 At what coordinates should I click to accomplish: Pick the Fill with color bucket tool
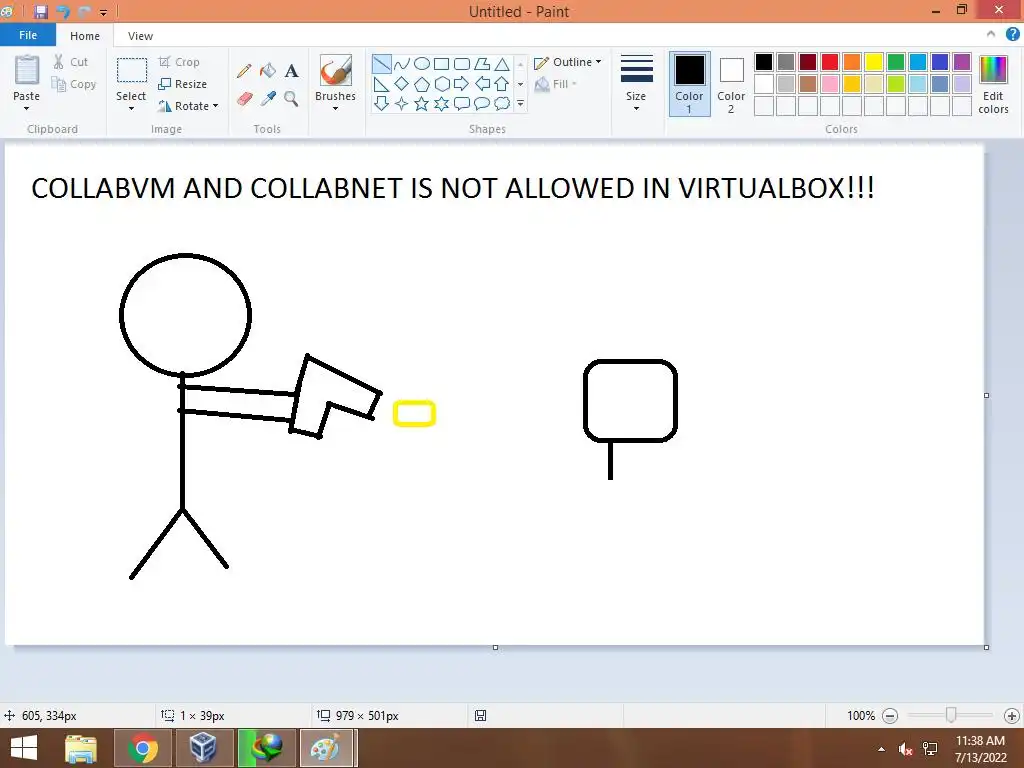click(268, 71)
